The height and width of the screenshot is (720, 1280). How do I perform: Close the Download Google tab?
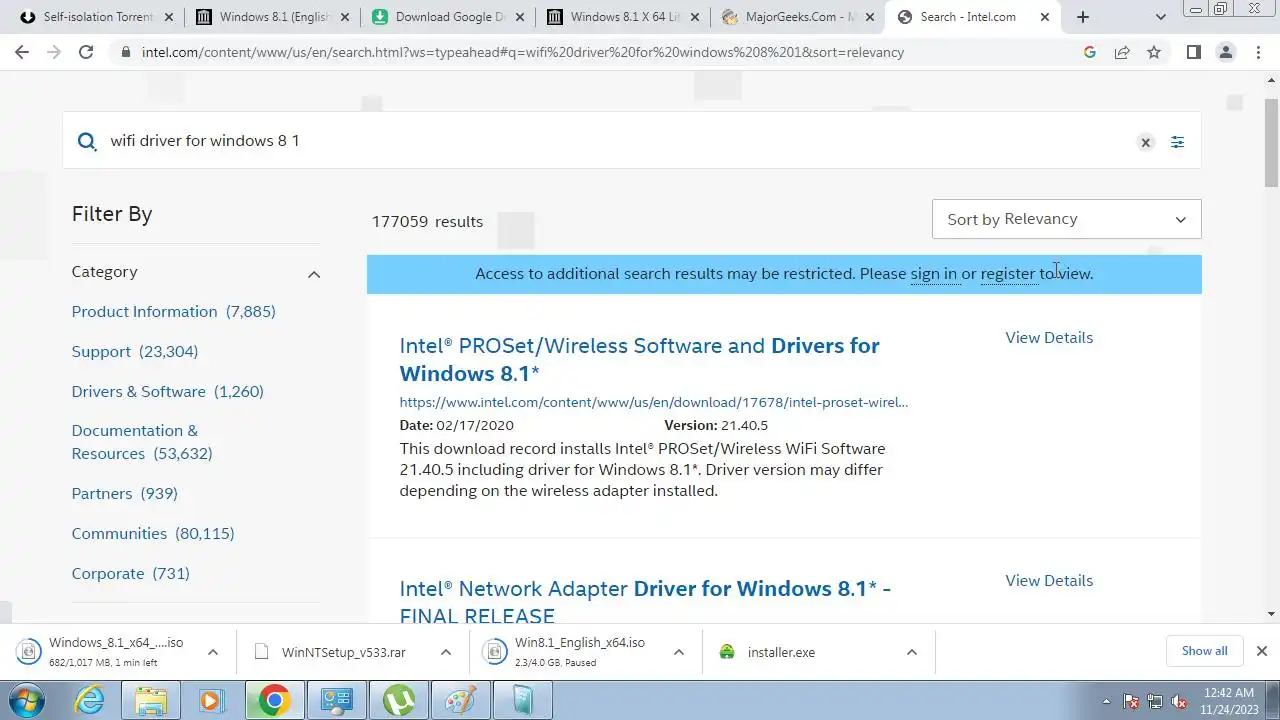coord(520,17)
